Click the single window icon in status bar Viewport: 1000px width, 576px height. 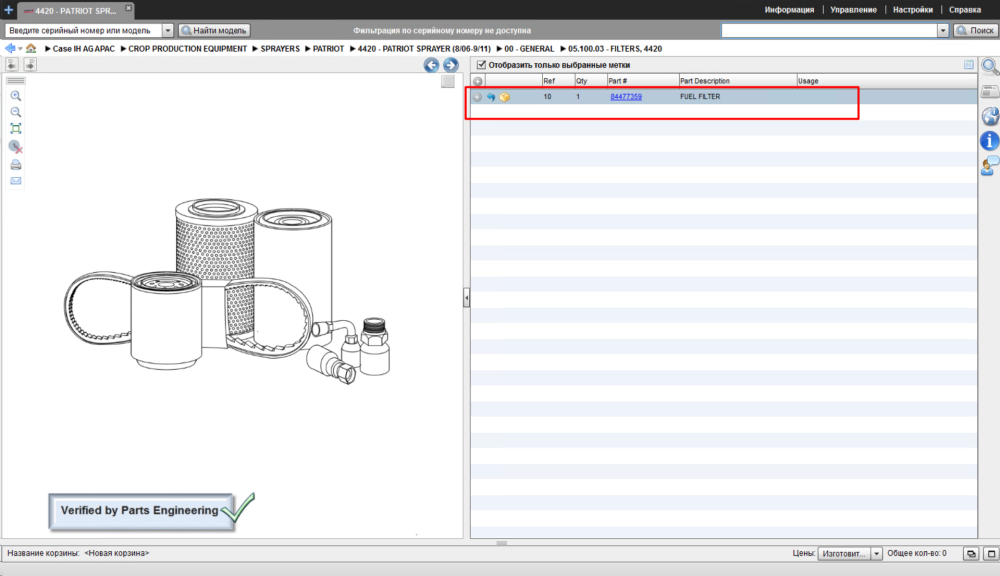991,554
